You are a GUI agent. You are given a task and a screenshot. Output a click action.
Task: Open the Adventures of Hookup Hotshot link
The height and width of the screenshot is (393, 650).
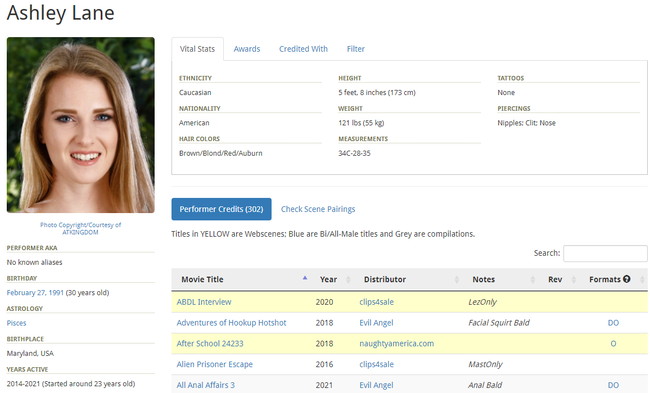pyautogui.click(x=231, y=323)
